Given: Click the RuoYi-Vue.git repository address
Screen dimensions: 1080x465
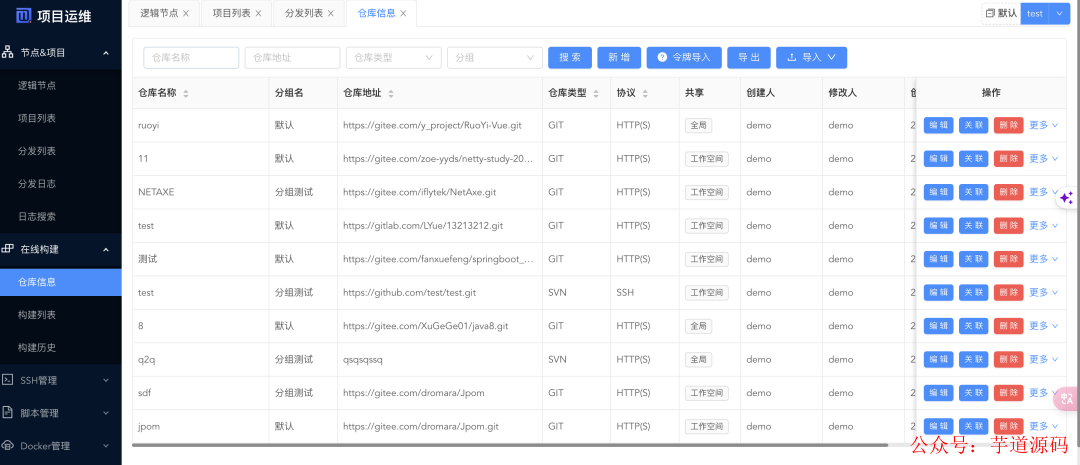Looking at the screenshot, I should click(432, 125).
